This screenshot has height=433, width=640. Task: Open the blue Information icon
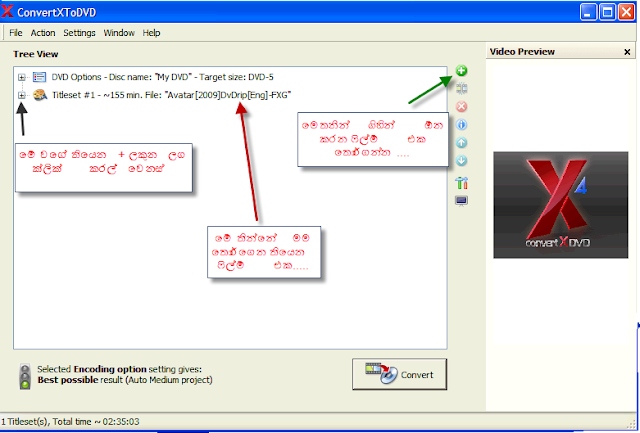pyautogui.click(x=461, y=124)
